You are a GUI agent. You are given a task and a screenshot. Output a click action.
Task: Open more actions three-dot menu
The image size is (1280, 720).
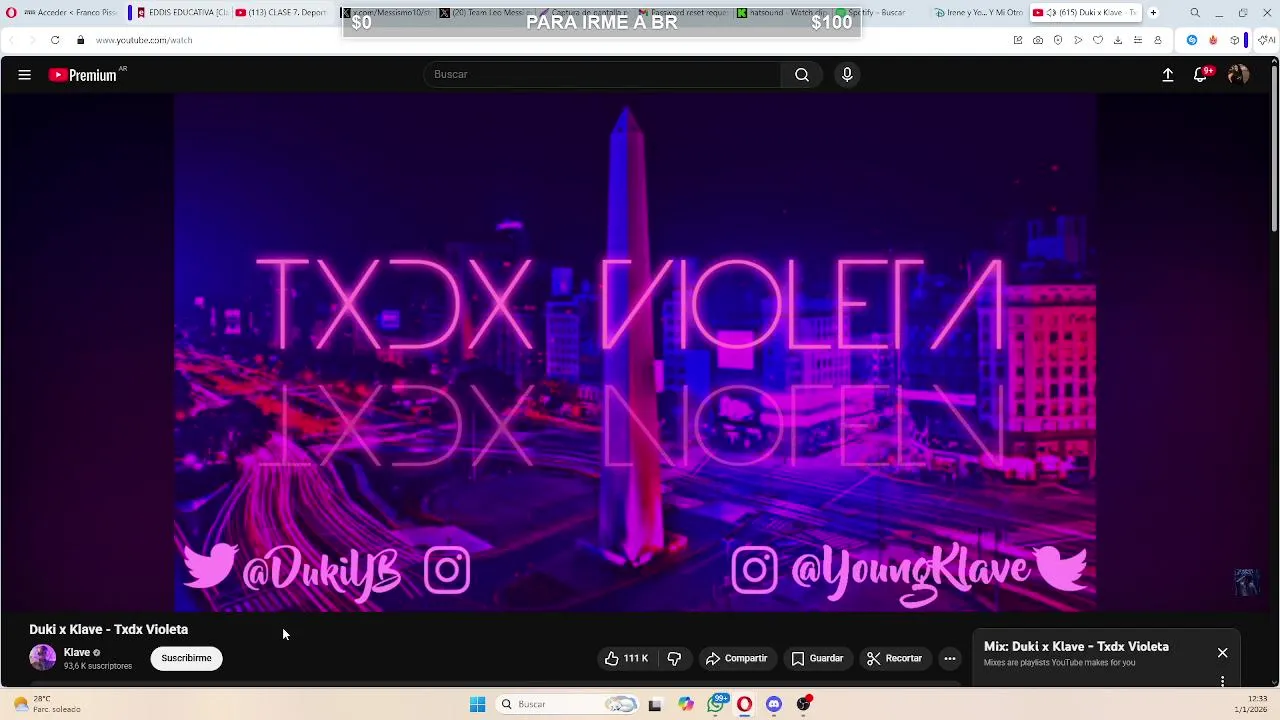(950, 658)
